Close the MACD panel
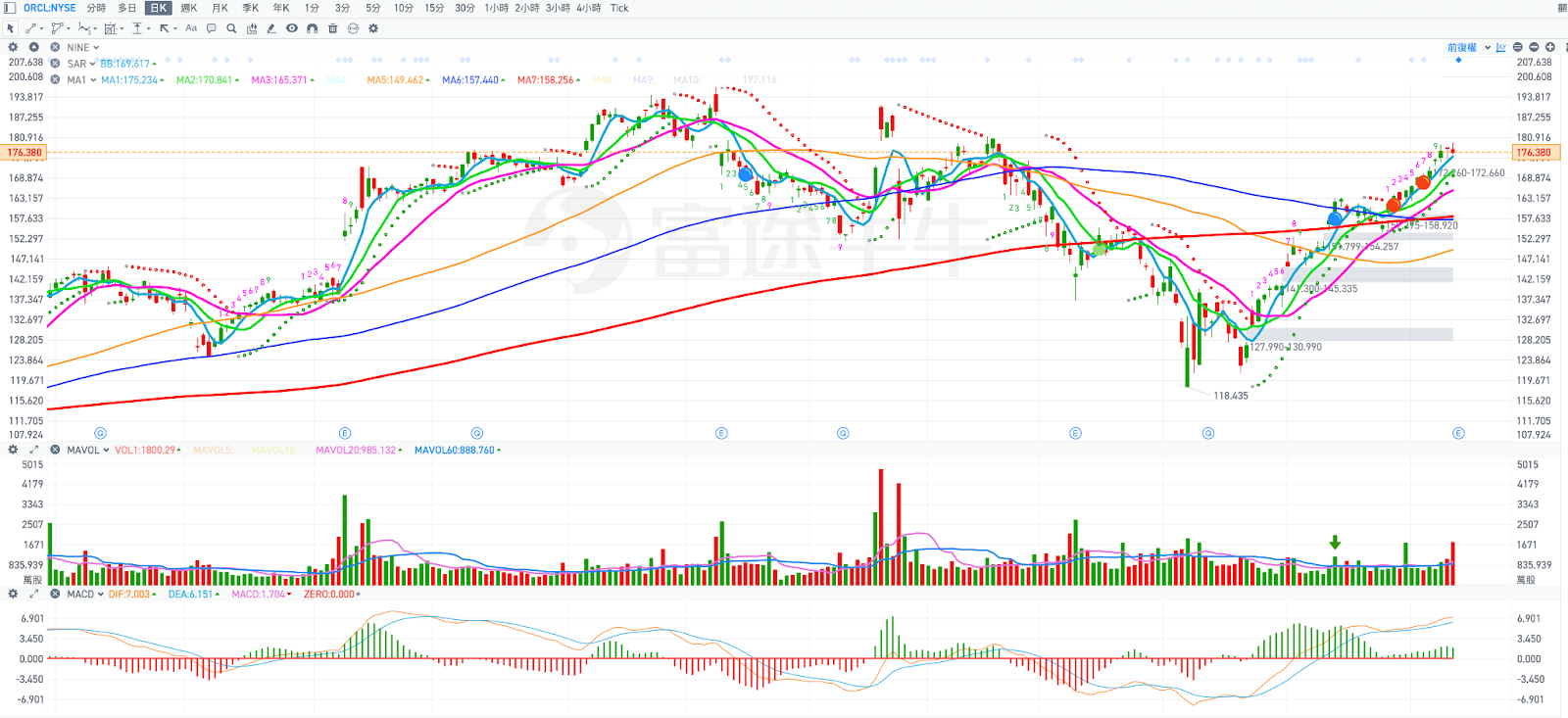Screen dimensions: 1568x718 (55, 594)
